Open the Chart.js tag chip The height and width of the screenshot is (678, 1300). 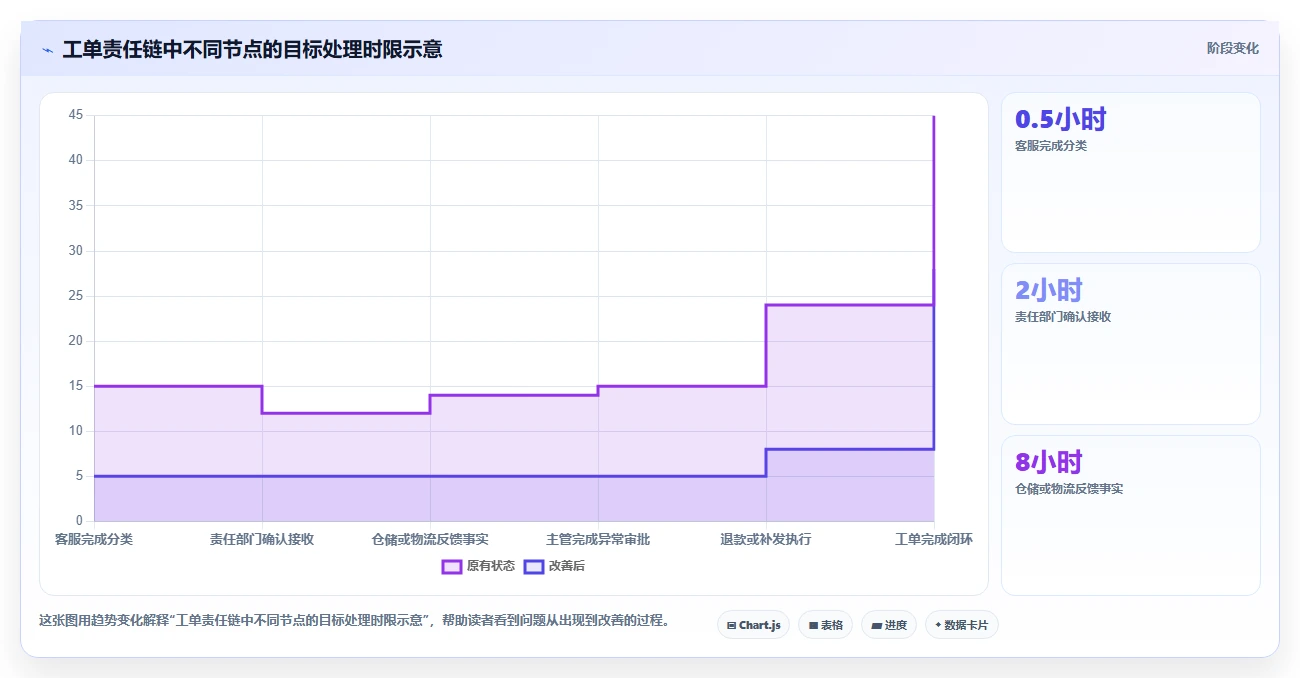[x=753, y=625]
